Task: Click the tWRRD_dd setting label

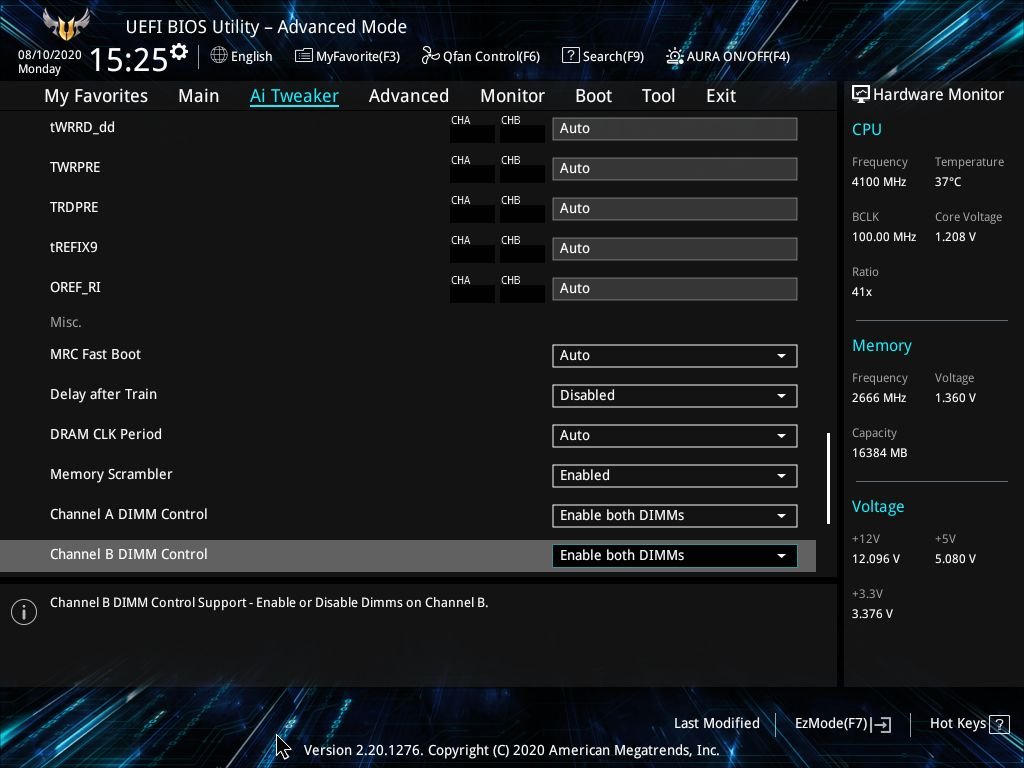Action: tap(82, 127)
